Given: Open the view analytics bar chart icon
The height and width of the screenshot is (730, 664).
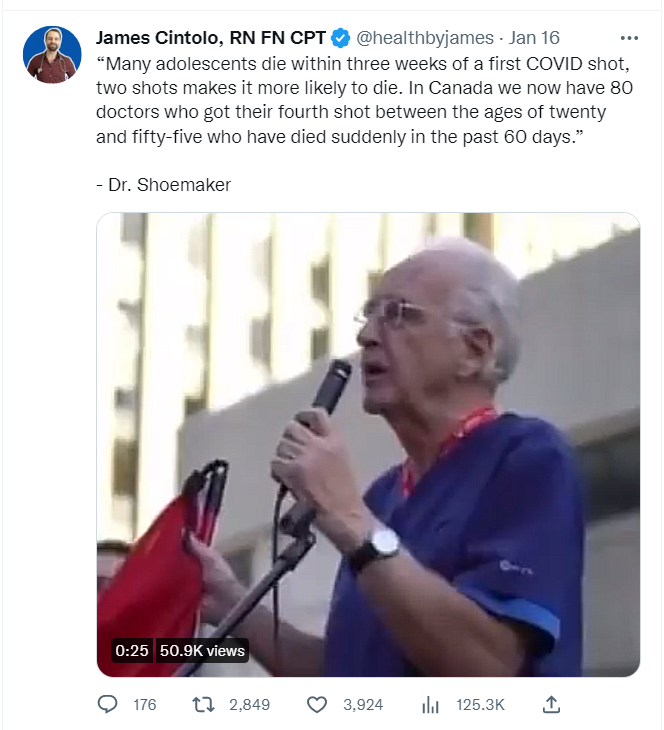Looking at the screenshot, I should pos(430,705).
